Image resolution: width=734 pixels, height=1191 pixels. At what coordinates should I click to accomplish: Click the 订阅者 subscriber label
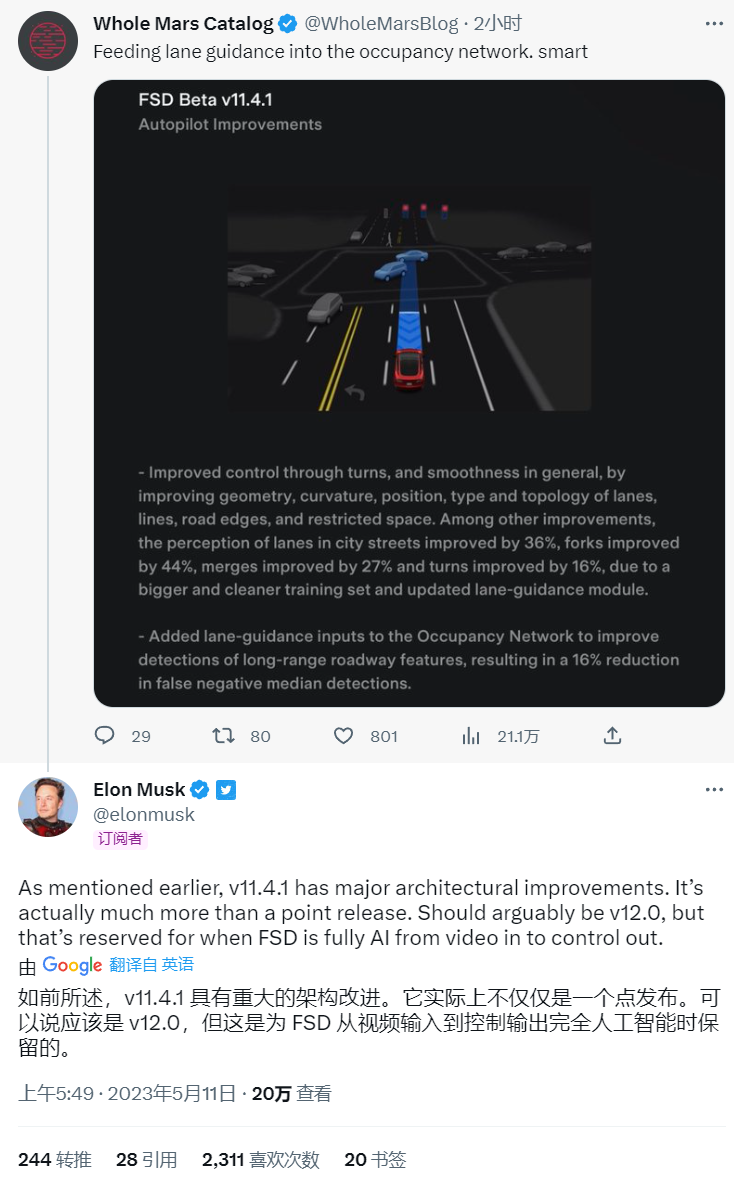point(120,839)
